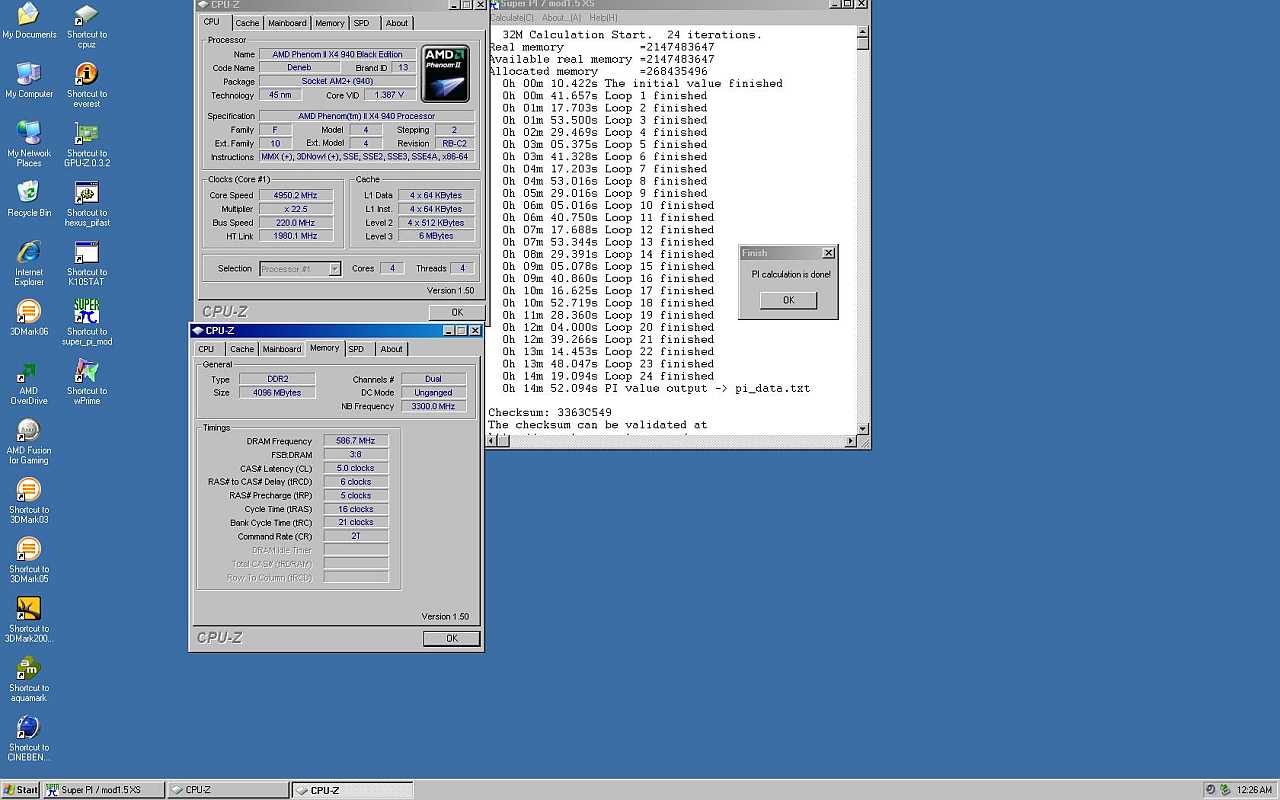Image resolution: width=1280 pixels, height=800 pixels.
Task: Click Super PI horizontal scrollbar right arrow
Action: click(x=851, y=441)
